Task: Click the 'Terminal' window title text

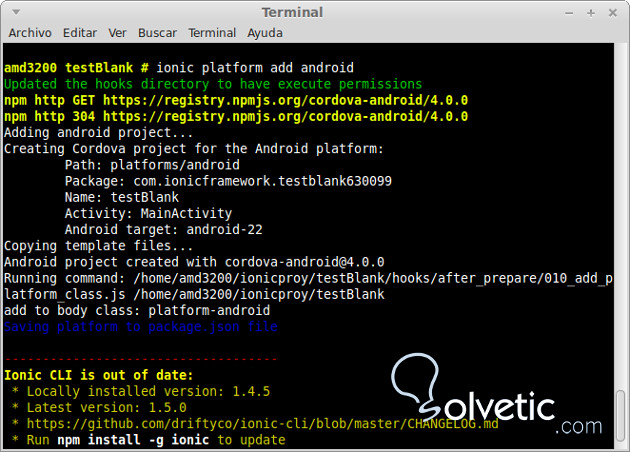Action: [x=292, y=12]
